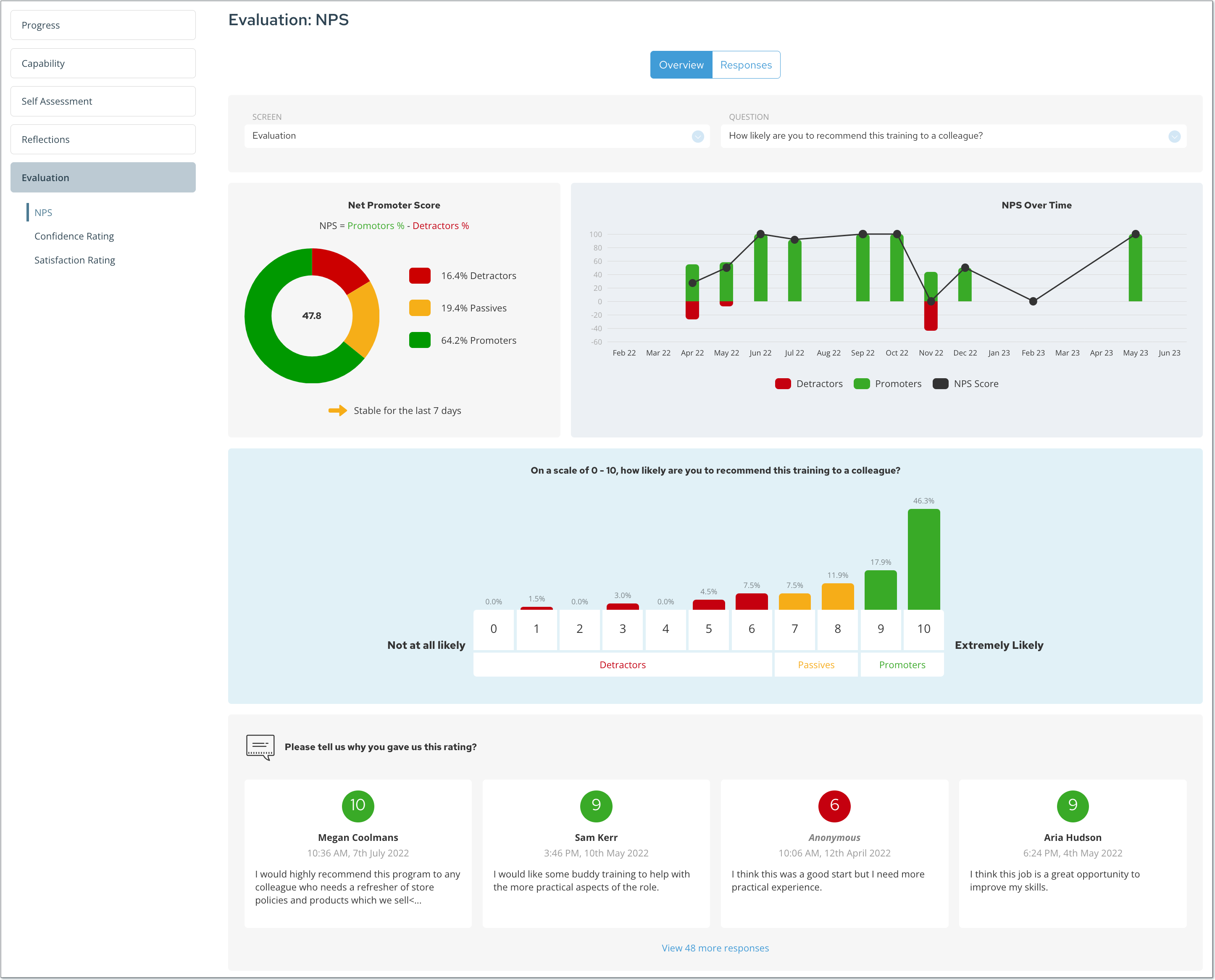Click the Screen dropdown chevron icon
Viewport: 1215px width, 980px height.
697,136
